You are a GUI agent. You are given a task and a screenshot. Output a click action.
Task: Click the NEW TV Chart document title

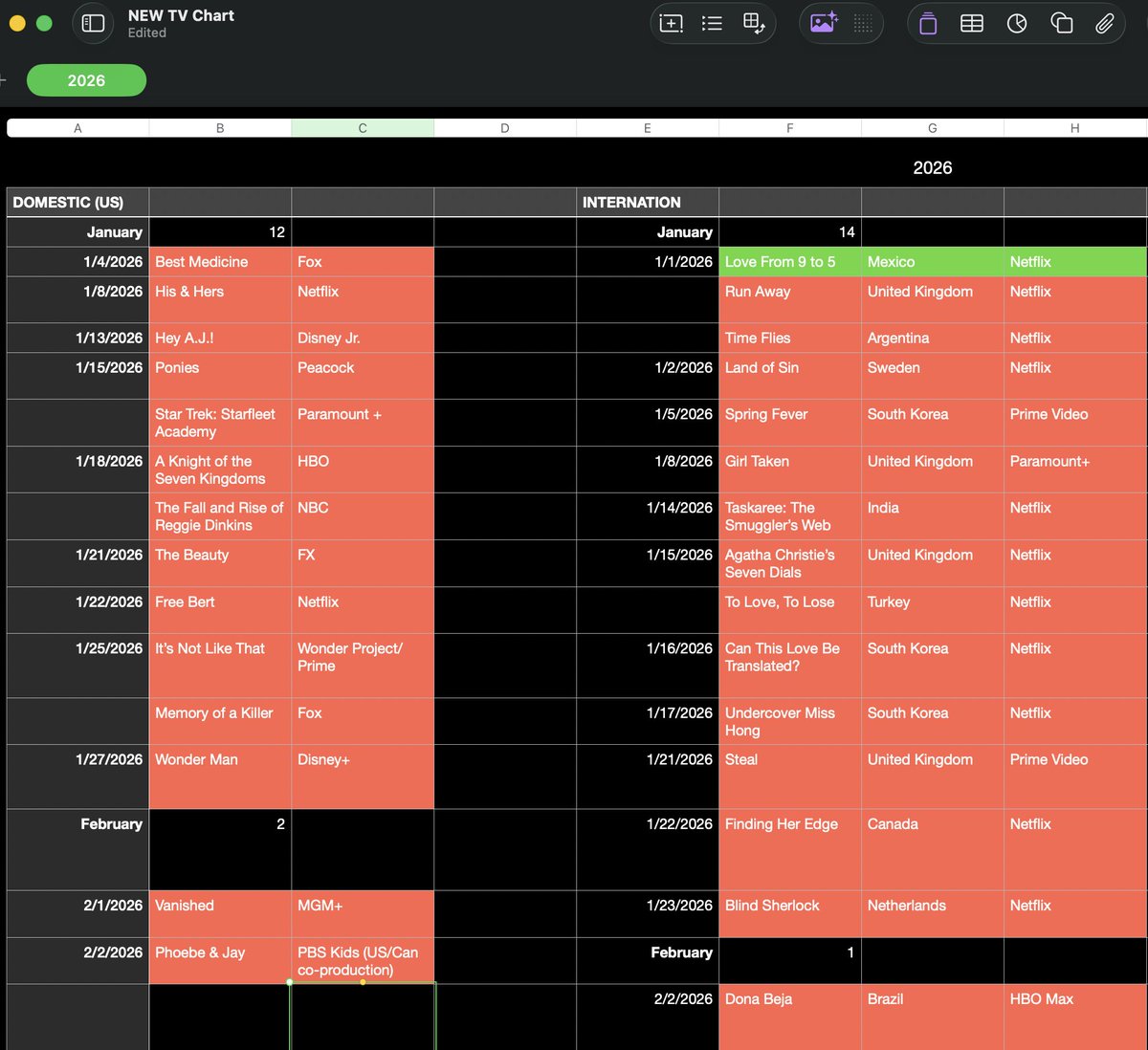point(181,15)
